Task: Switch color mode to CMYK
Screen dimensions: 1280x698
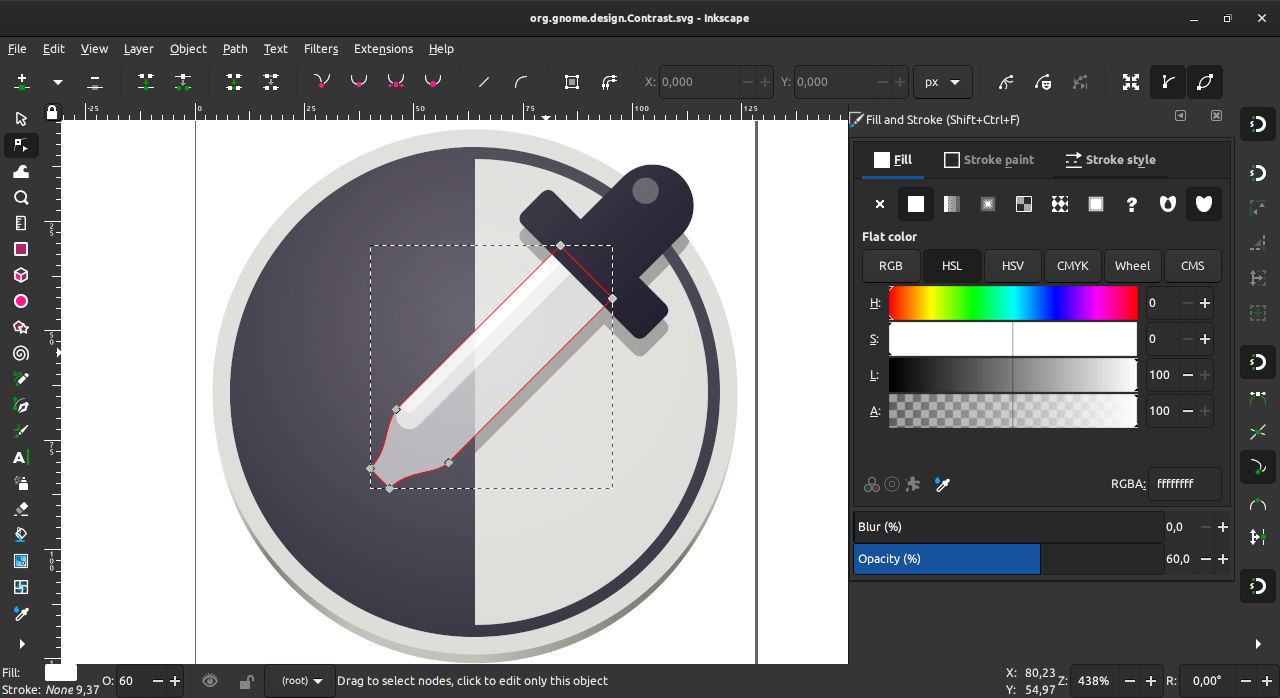Action: [1073, 266]
